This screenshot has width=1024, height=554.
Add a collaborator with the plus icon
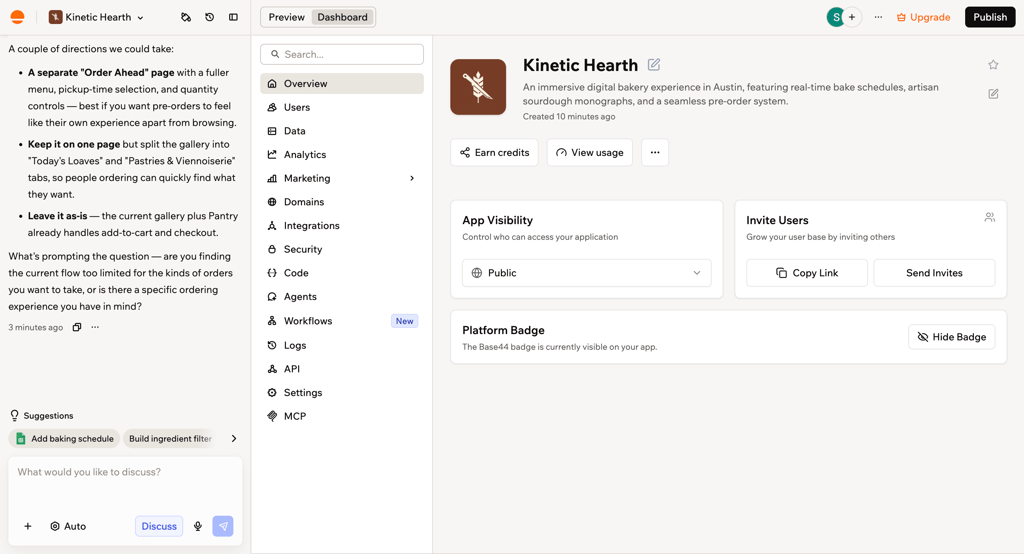(x=852, y=17)
